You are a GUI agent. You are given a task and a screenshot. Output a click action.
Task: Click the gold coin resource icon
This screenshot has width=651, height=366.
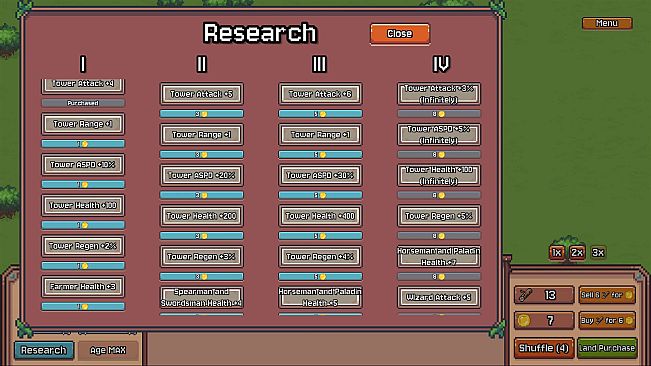(524, 320)
